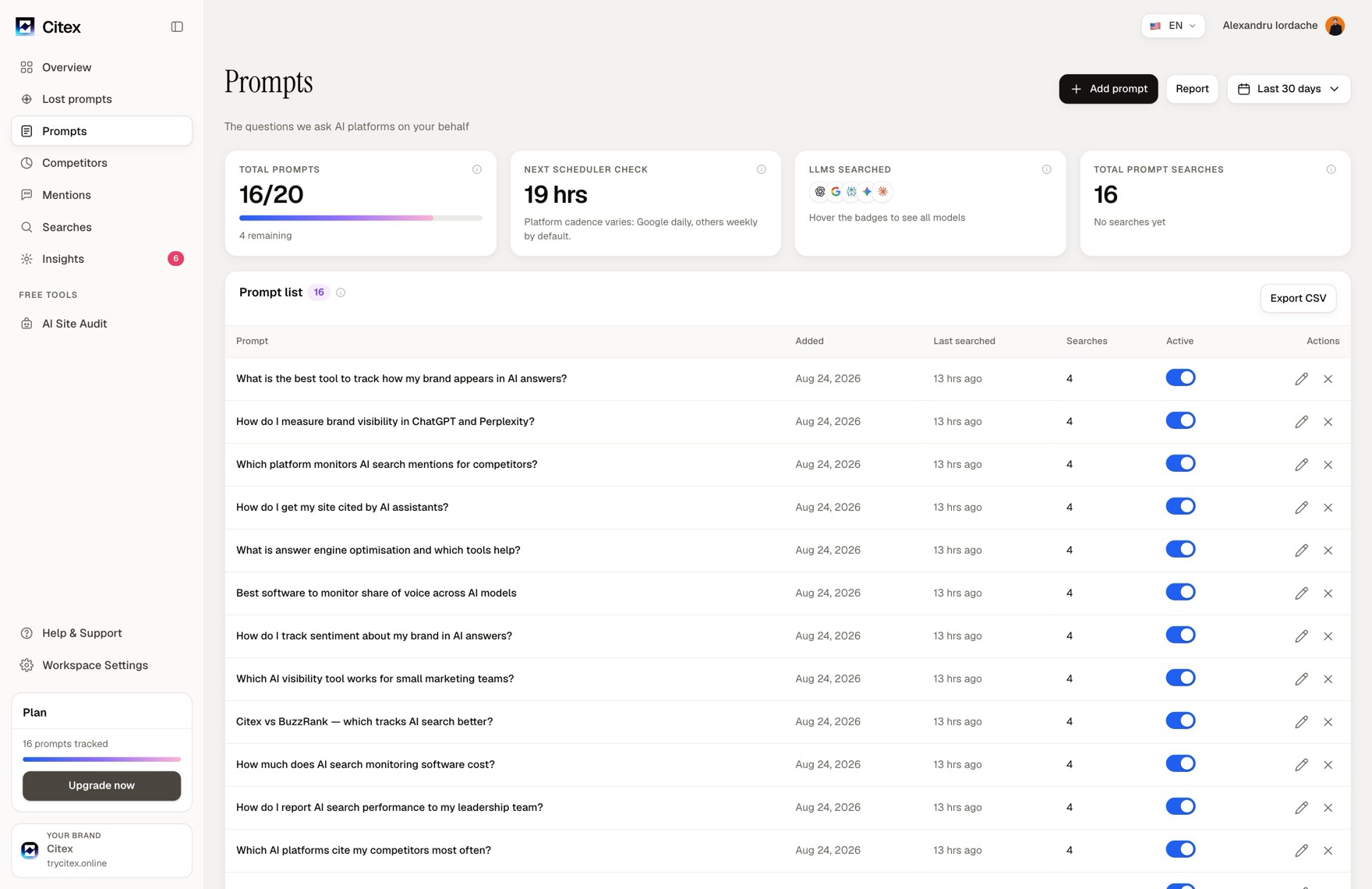Open the Searches page

point(101,227)
